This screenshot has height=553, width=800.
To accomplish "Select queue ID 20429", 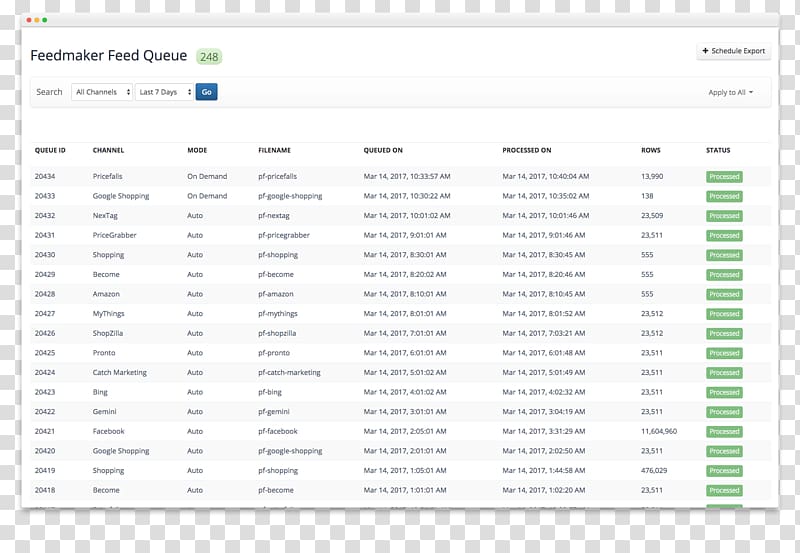I will (45, 274).
